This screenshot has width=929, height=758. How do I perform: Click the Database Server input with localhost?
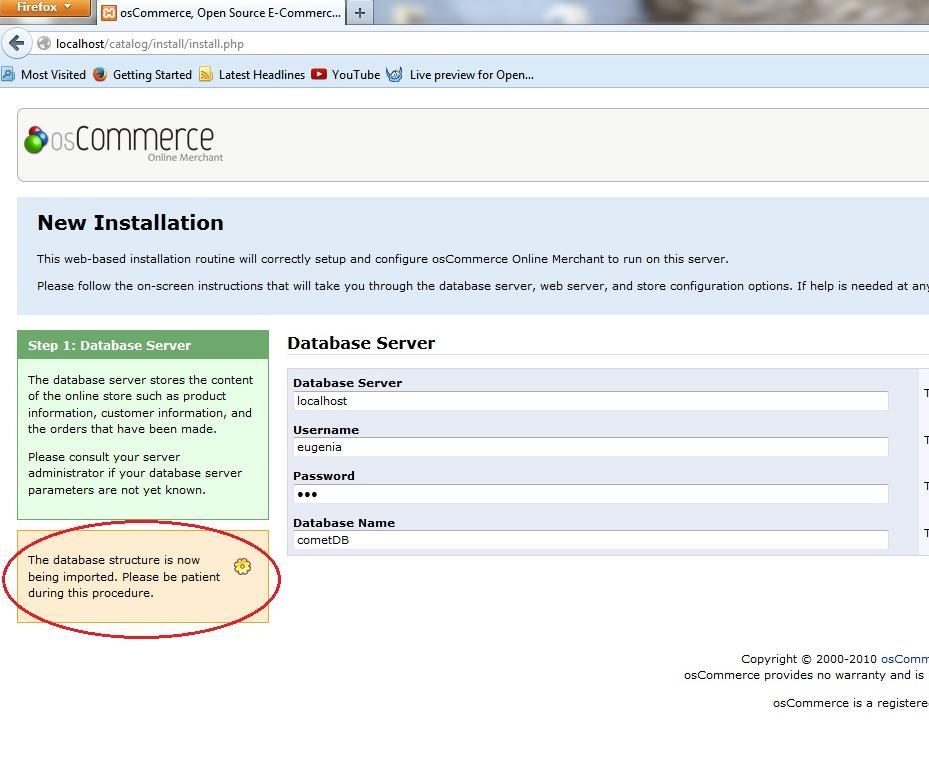point(591,401)
